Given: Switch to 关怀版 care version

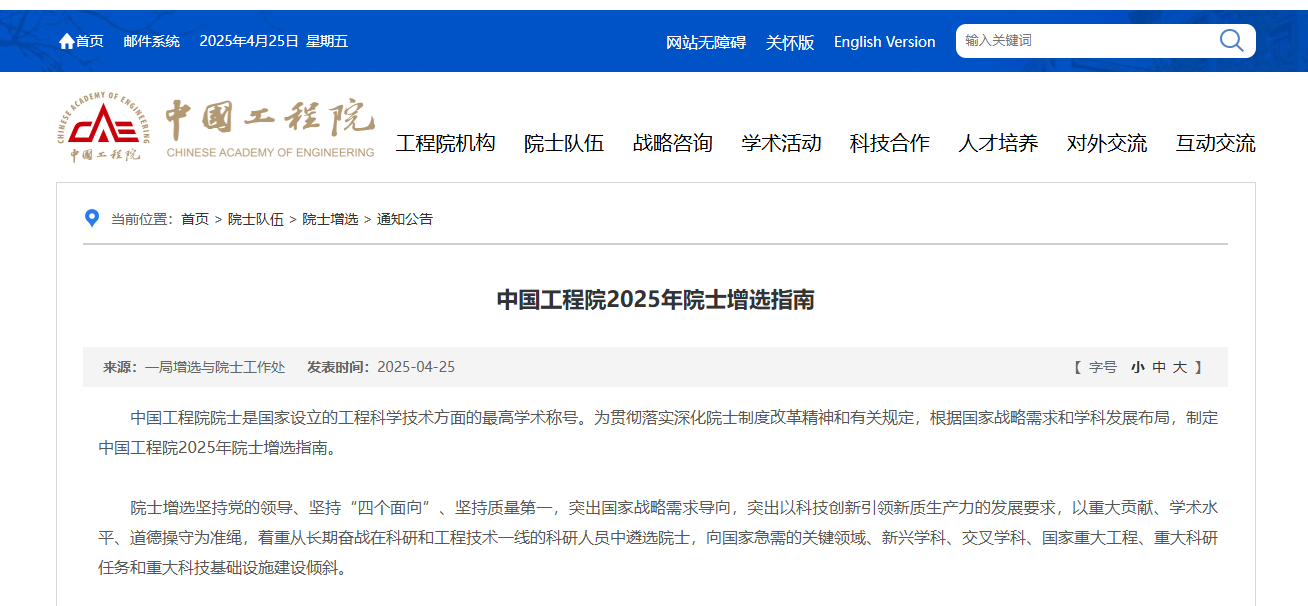Looking at the screenshot, I should (x=790, y=42).
